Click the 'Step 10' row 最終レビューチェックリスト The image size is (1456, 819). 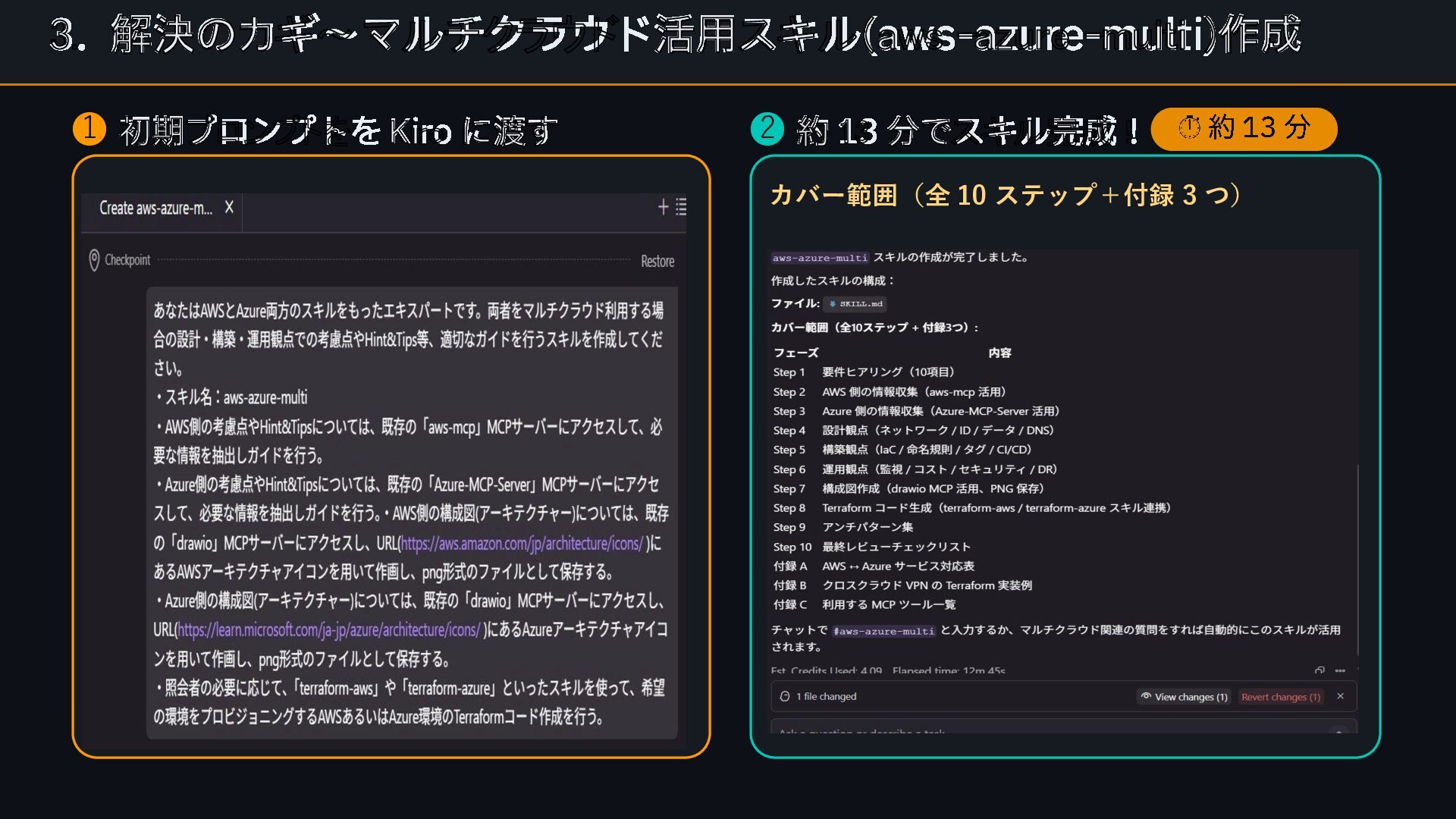pyautogui.click(x=872, y=547)
